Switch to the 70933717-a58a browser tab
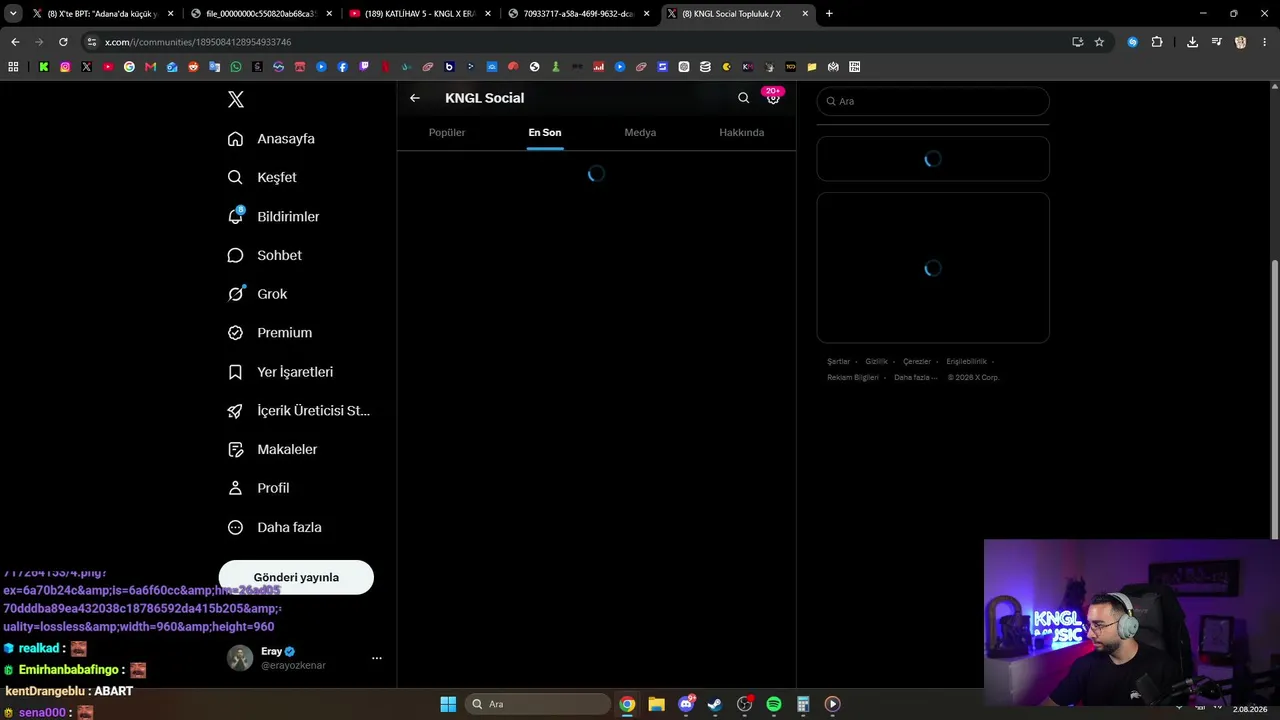The width and height of the screenshot is (1280, 720). [x=578, y=14]
